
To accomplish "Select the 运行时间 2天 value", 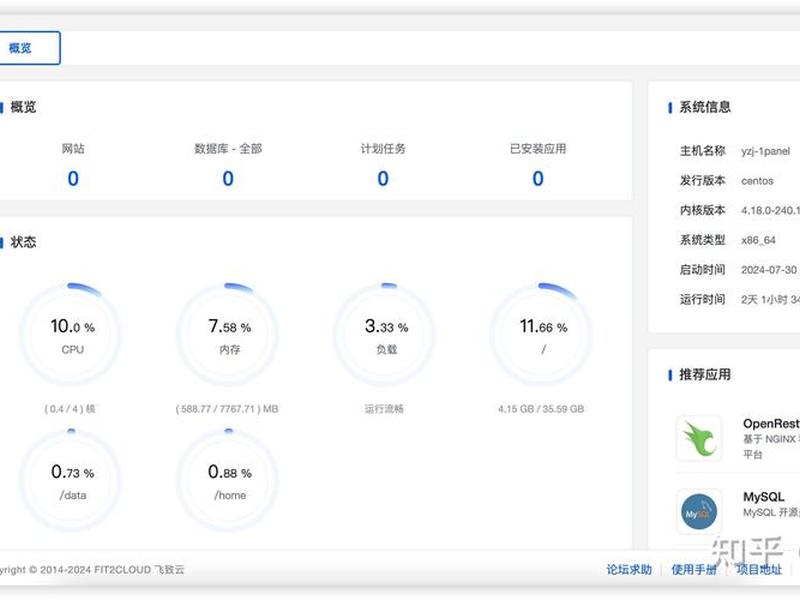I will (770, 299).
